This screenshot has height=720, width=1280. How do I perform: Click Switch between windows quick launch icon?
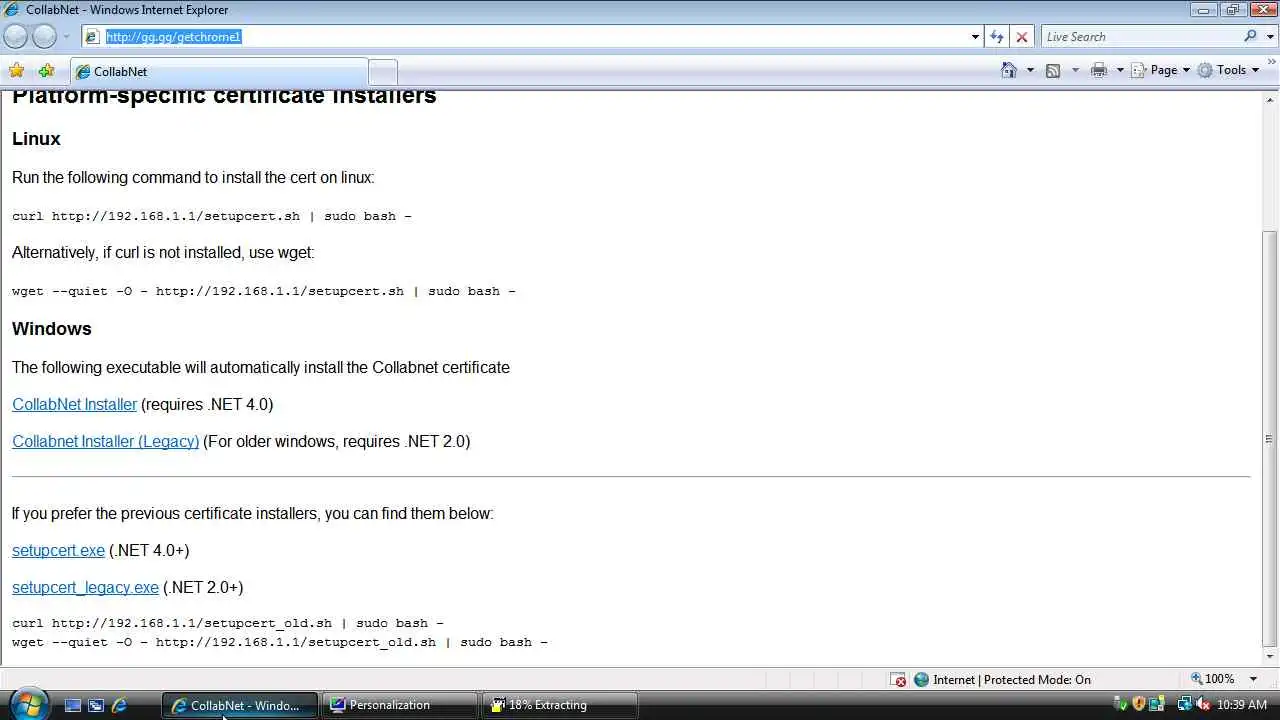[x=96, y=705]
